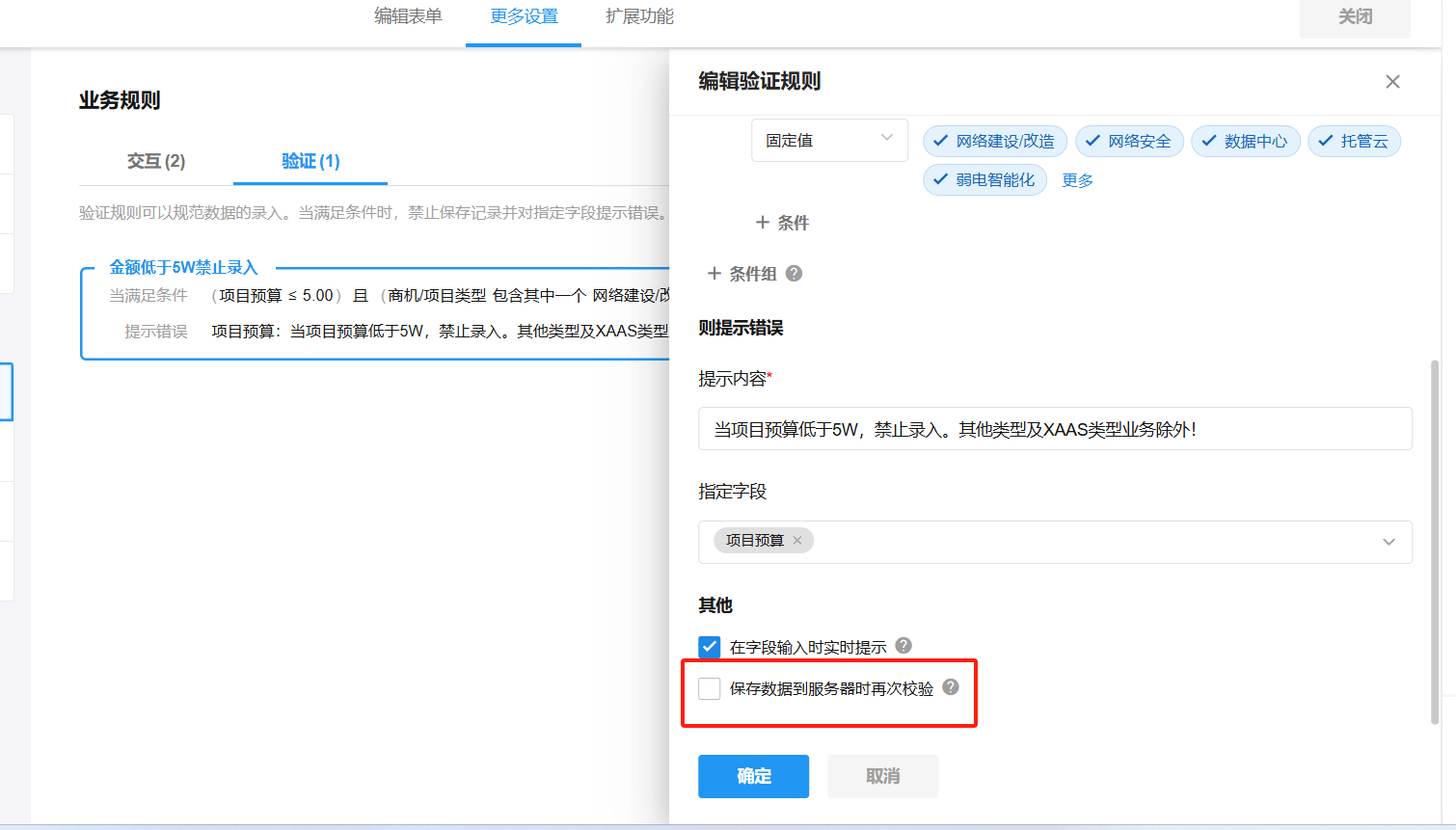The height and width of the screenshot is (830, 1456).
Task: Enable 保存数据到服务器时再次校验 checkbox
Action: tap(710, 688)
